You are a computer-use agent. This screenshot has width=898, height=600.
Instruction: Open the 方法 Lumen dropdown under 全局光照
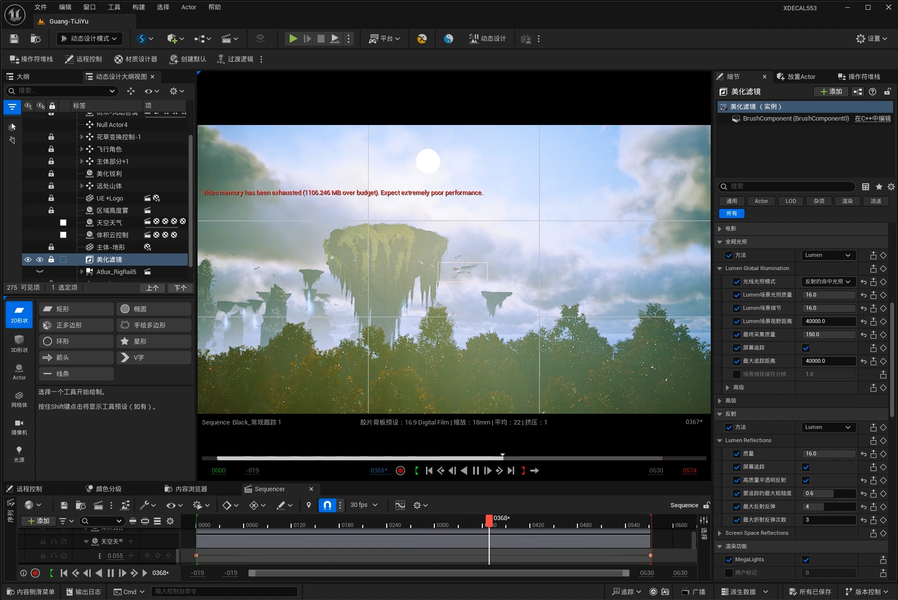click(828, 255)
